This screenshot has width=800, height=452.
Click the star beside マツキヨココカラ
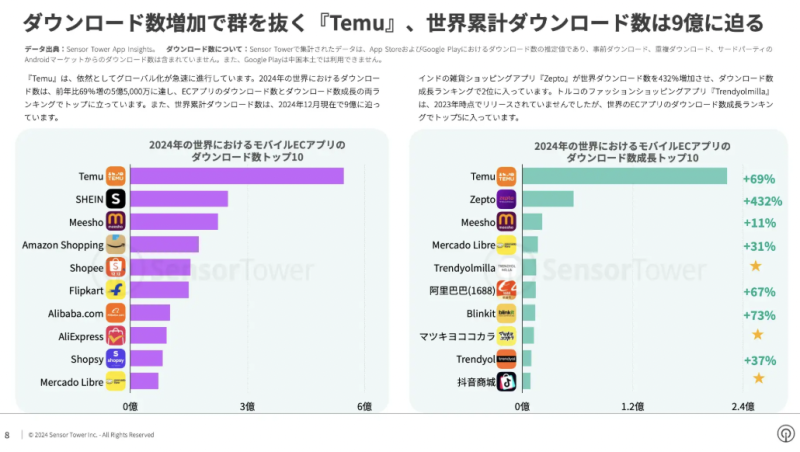coord(757,335)
